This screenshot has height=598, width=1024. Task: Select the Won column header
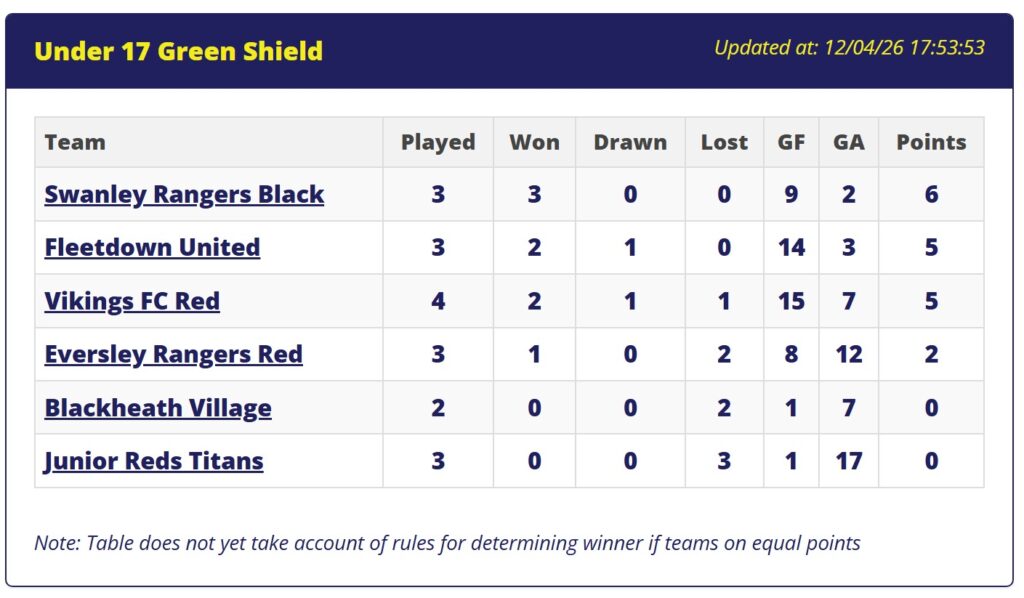[x=534, y=142]
